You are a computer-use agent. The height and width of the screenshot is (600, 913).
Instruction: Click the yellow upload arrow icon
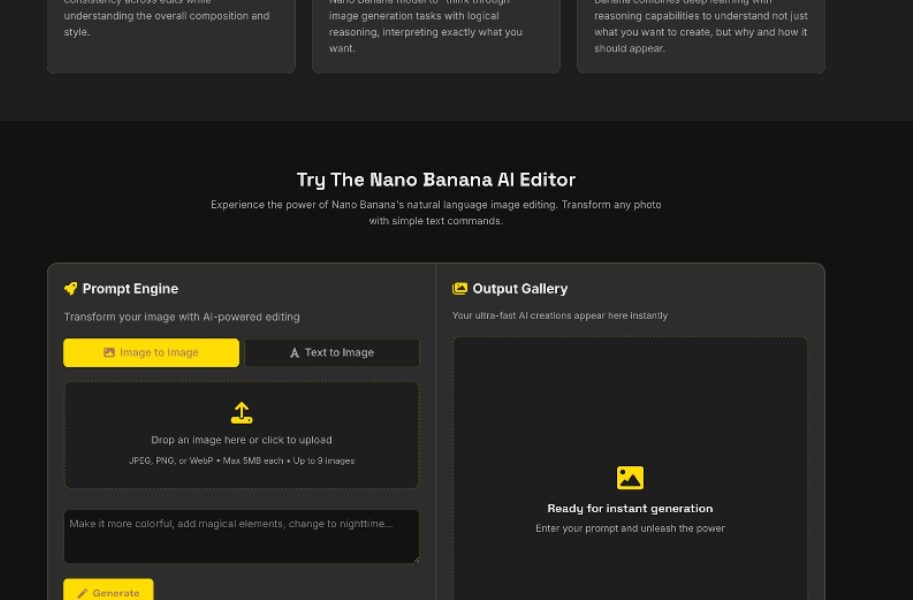pos(241,413)
